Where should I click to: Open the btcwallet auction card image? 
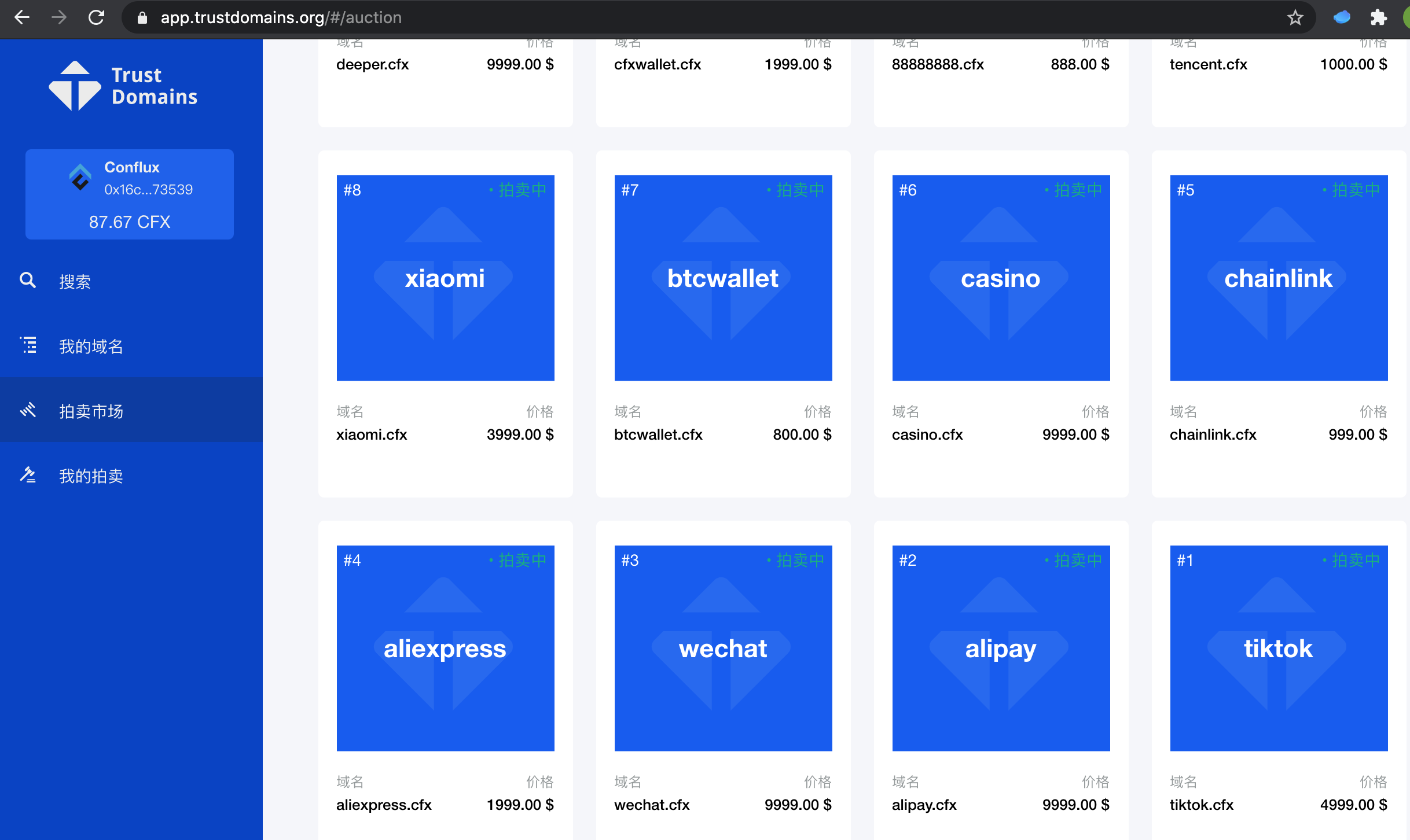coord(724,278)
